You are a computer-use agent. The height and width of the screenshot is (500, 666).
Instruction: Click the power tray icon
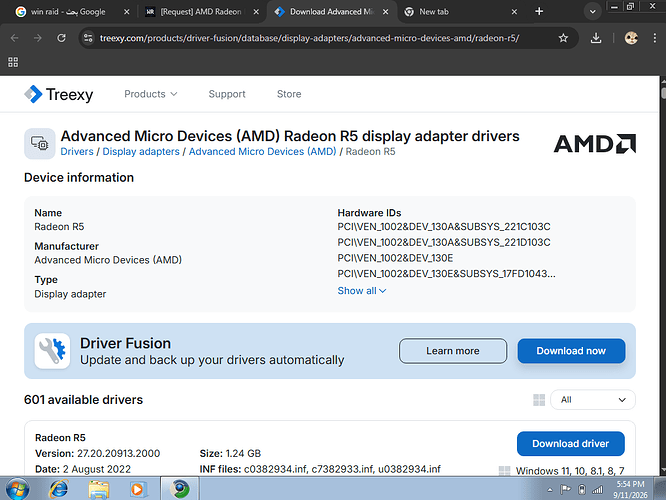pos(582,490)
